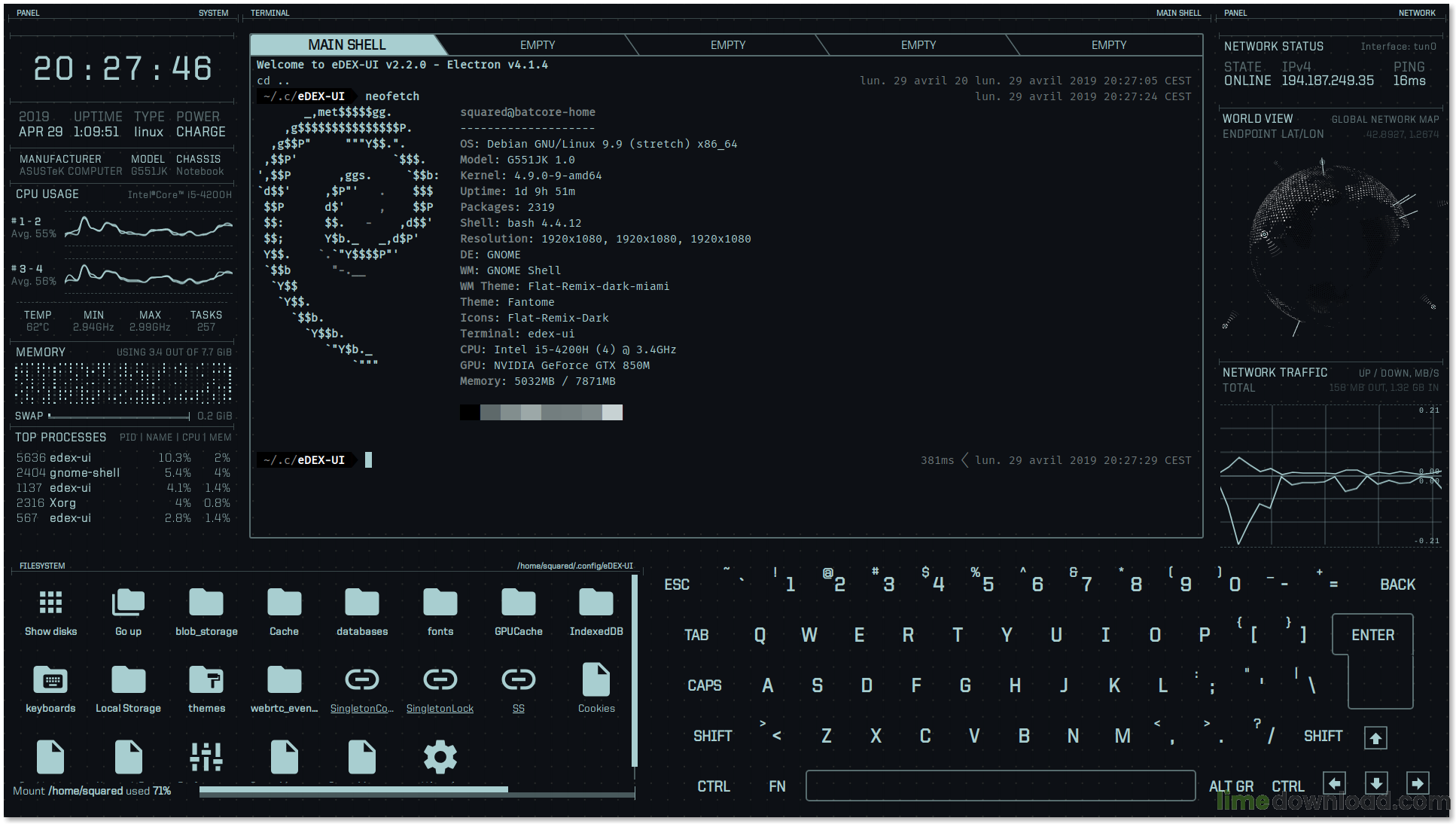Open the keyboards folder
This screenshot has height=824, width=1456.
[x=50, y=680]
